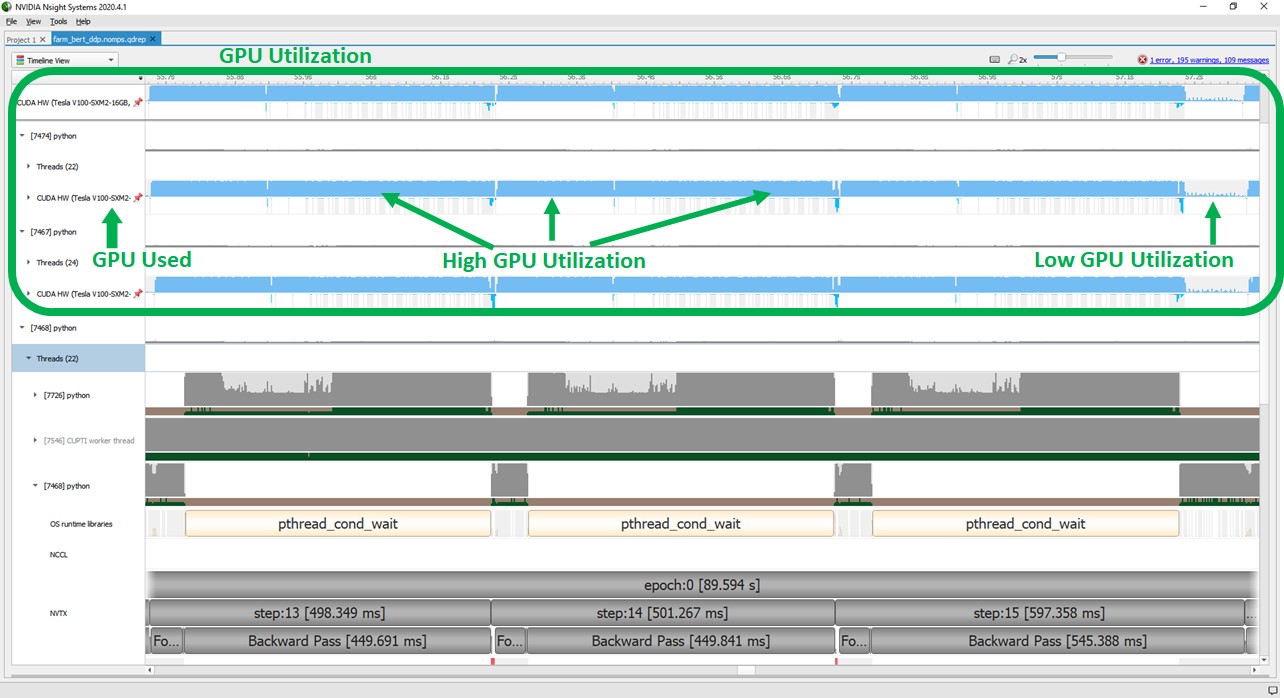Open the File menu
The image size is (1284, 698).
click(11, 21)
